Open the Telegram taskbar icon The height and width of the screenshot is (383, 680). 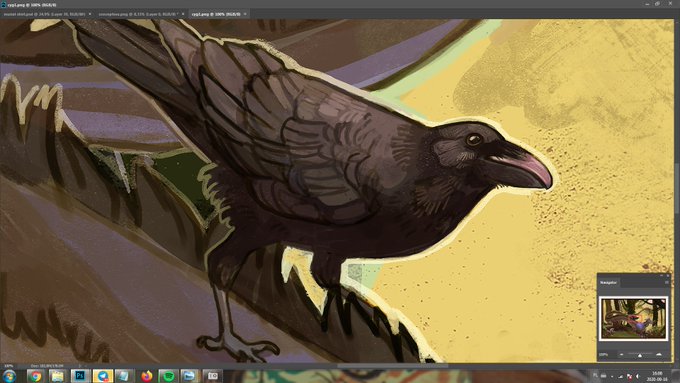[102, 376]
